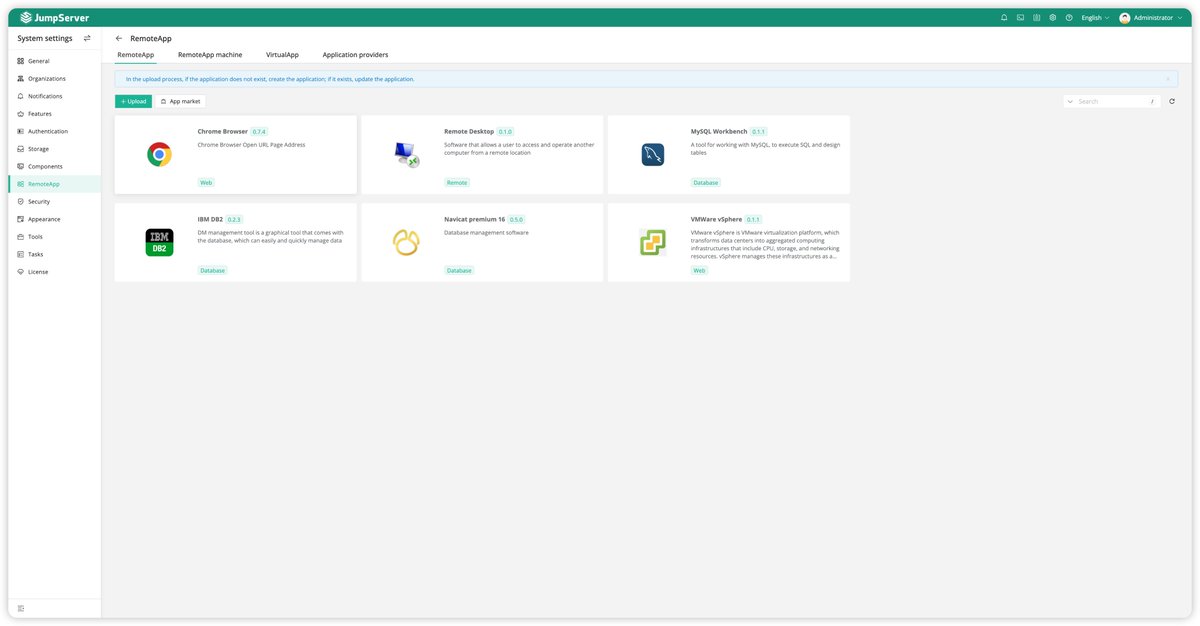This screenshot has width=1200, height=626.
Task: Open Authentication in sidebar
Action: tap(55, 131)
